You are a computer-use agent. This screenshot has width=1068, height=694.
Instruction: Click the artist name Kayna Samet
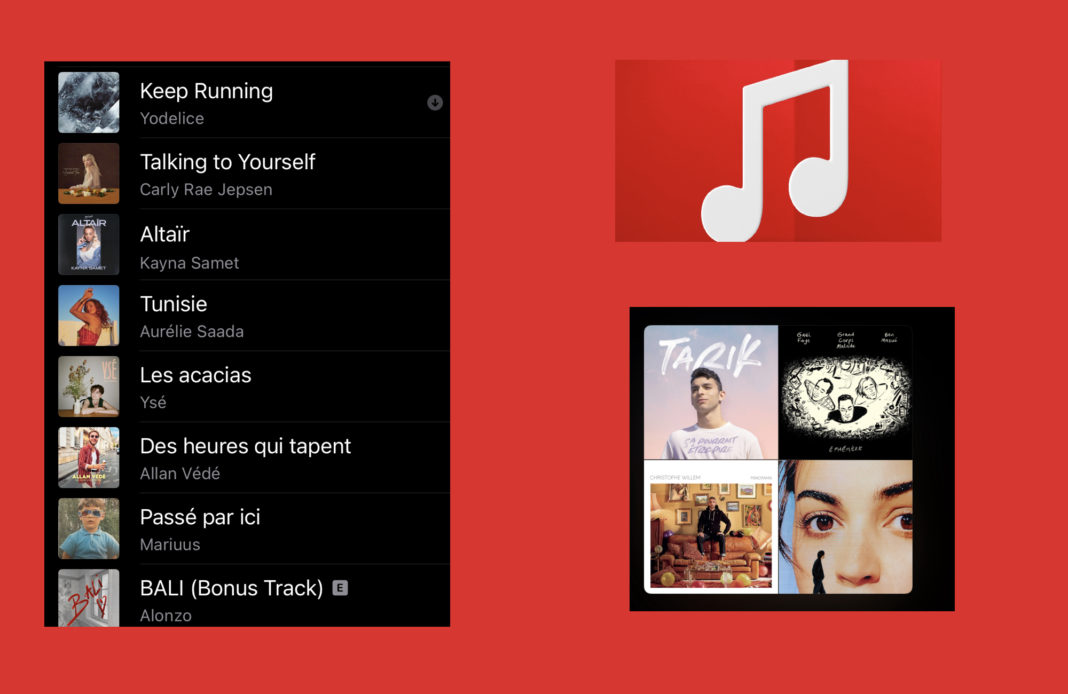(x=189, y=263)
